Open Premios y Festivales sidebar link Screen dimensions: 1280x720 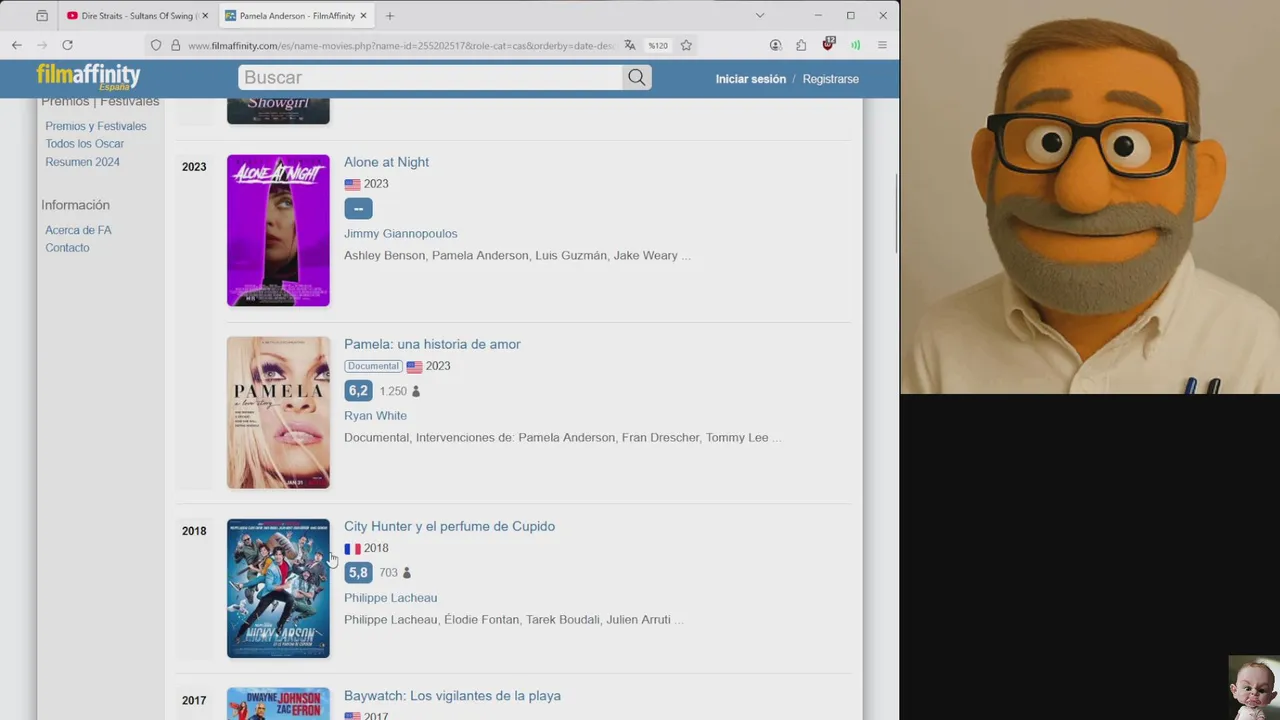(x=96, y=126)
